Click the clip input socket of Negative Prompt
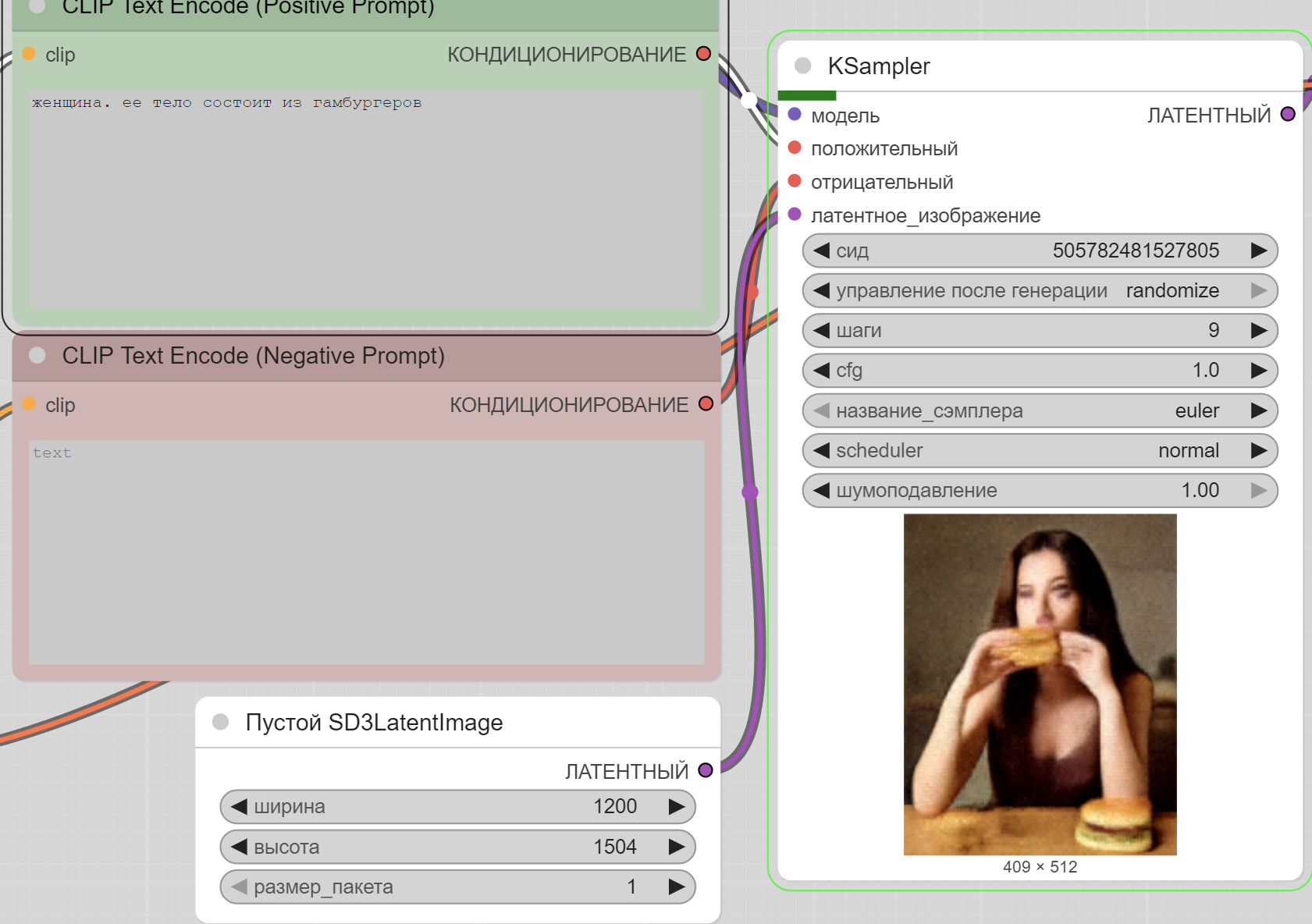This screenshot has width=1312, height=924. pyautogui.click(x=29, y=403)
